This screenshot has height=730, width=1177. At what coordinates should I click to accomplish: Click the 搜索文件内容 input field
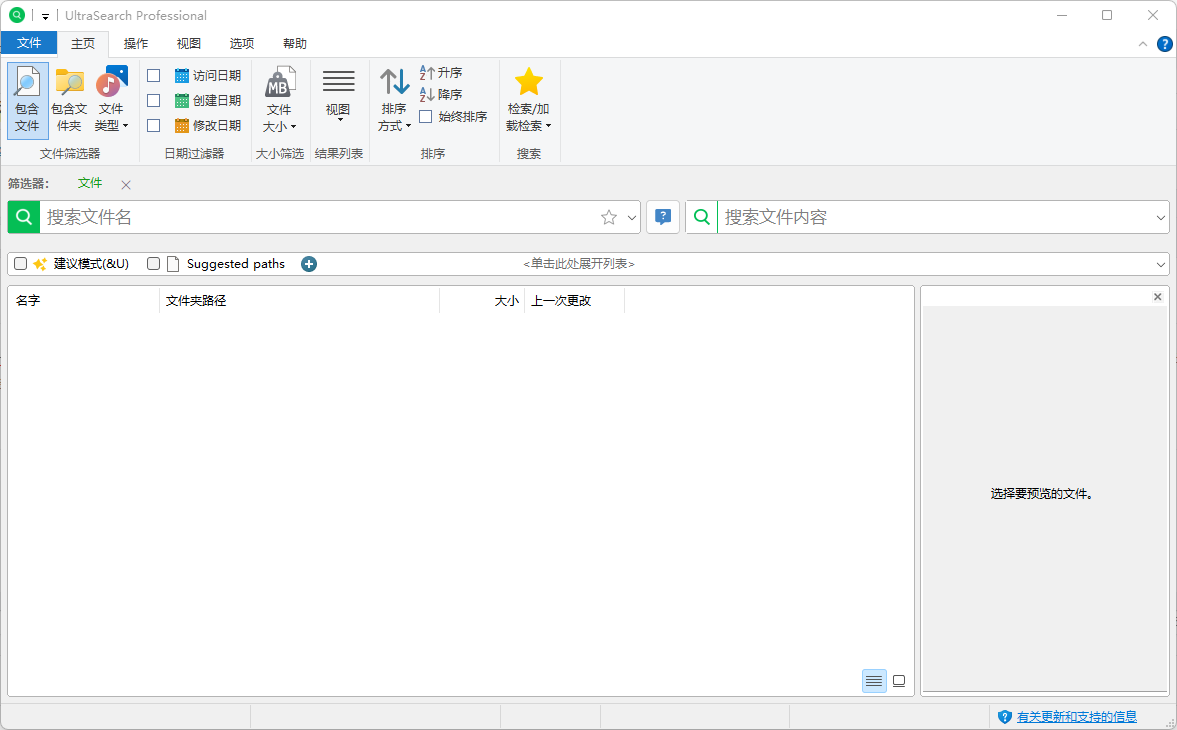click(900, 217)
